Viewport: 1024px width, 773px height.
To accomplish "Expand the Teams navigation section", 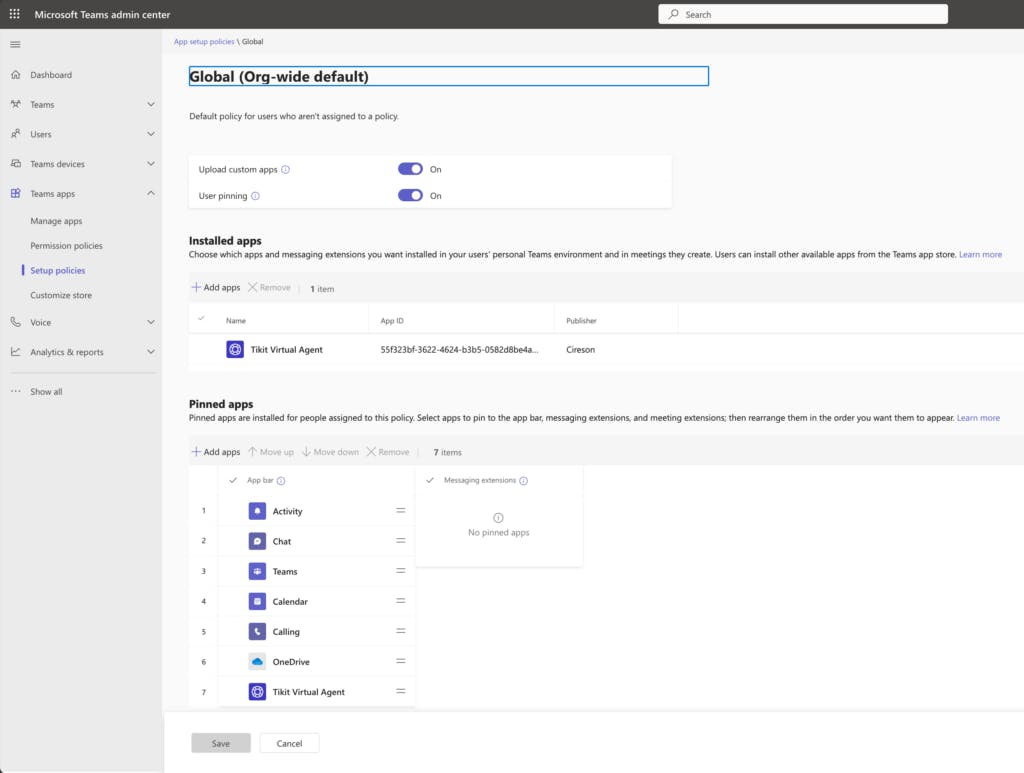I will 151,104.
